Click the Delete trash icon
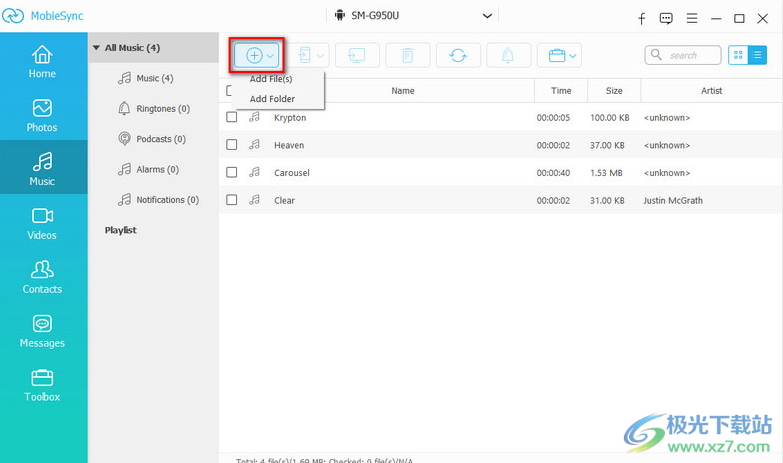783x463 pixels. click(407, 55)
